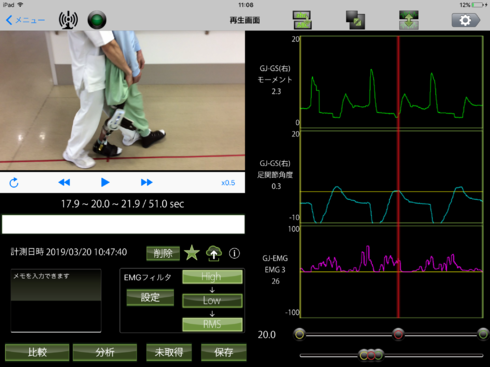Click the reload loop icon
Viewport: 490px width, 367px height.
point(14,183)
